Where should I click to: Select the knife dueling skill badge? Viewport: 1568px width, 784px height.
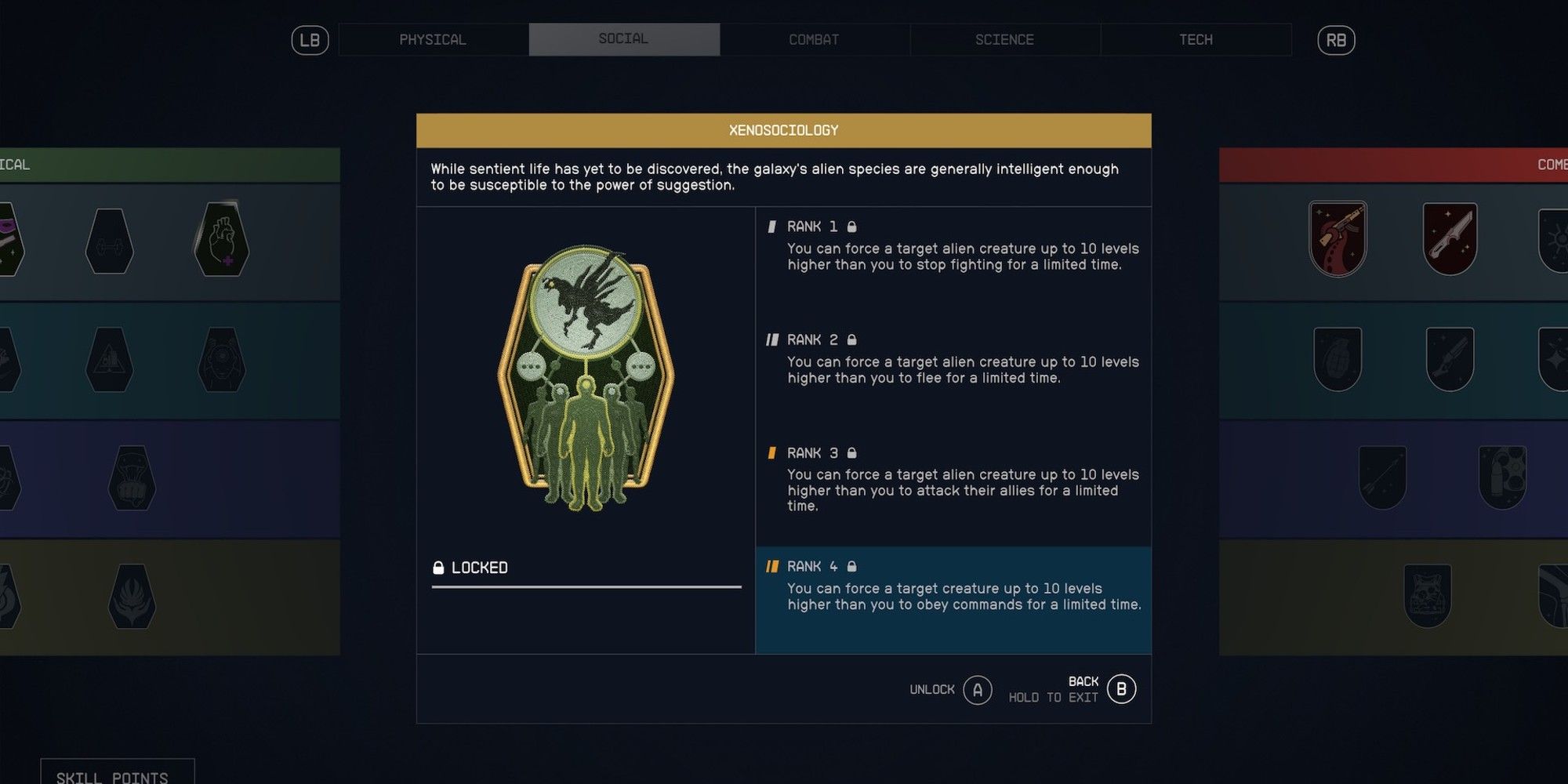[1450, 239]
